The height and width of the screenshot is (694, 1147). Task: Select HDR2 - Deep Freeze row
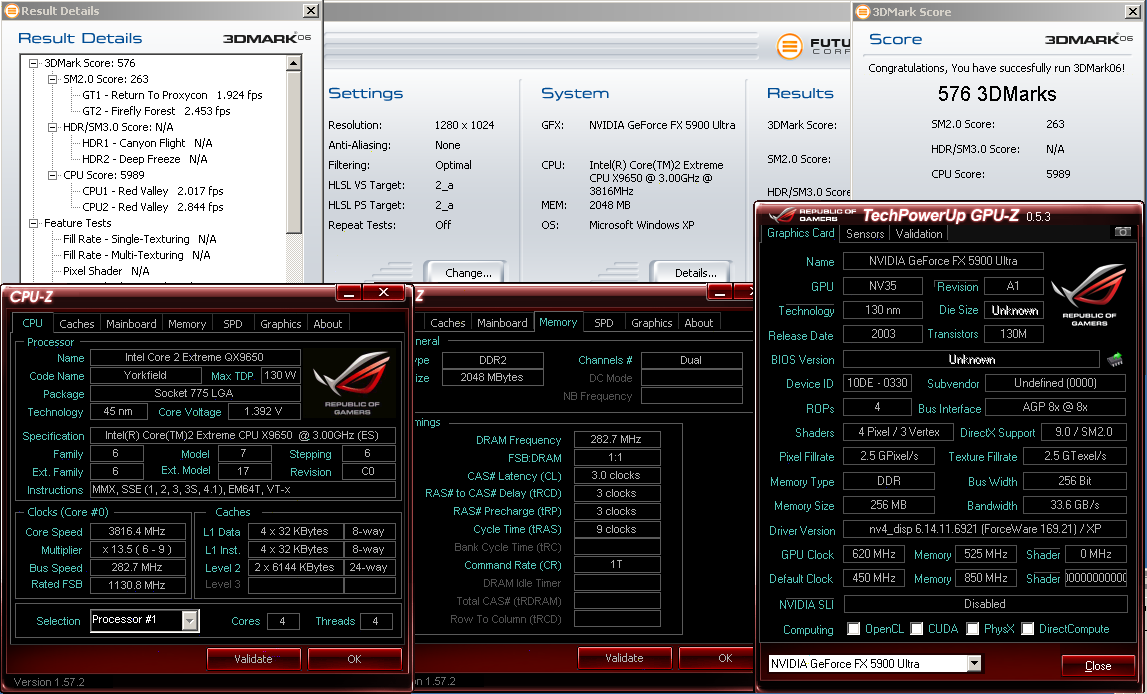tap(144, 159)
